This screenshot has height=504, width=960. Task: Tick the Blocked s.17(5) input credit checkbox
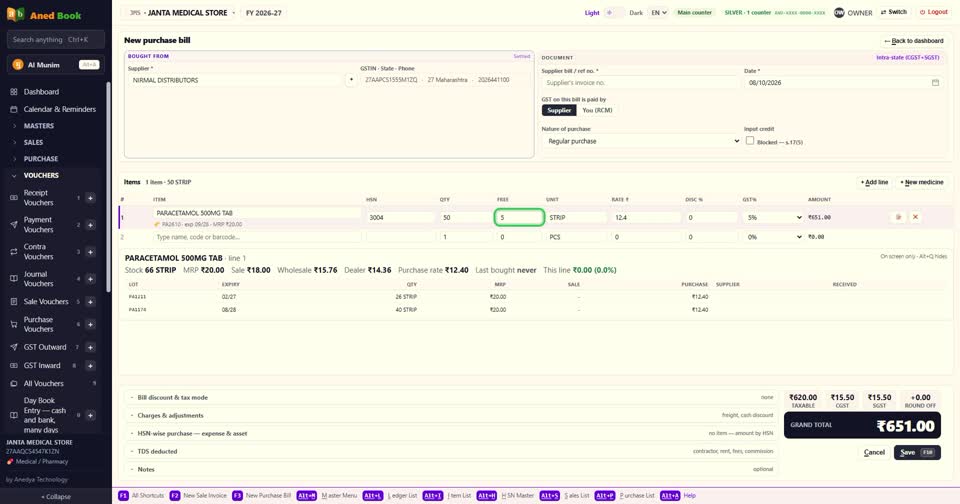[x=750, y=141]
